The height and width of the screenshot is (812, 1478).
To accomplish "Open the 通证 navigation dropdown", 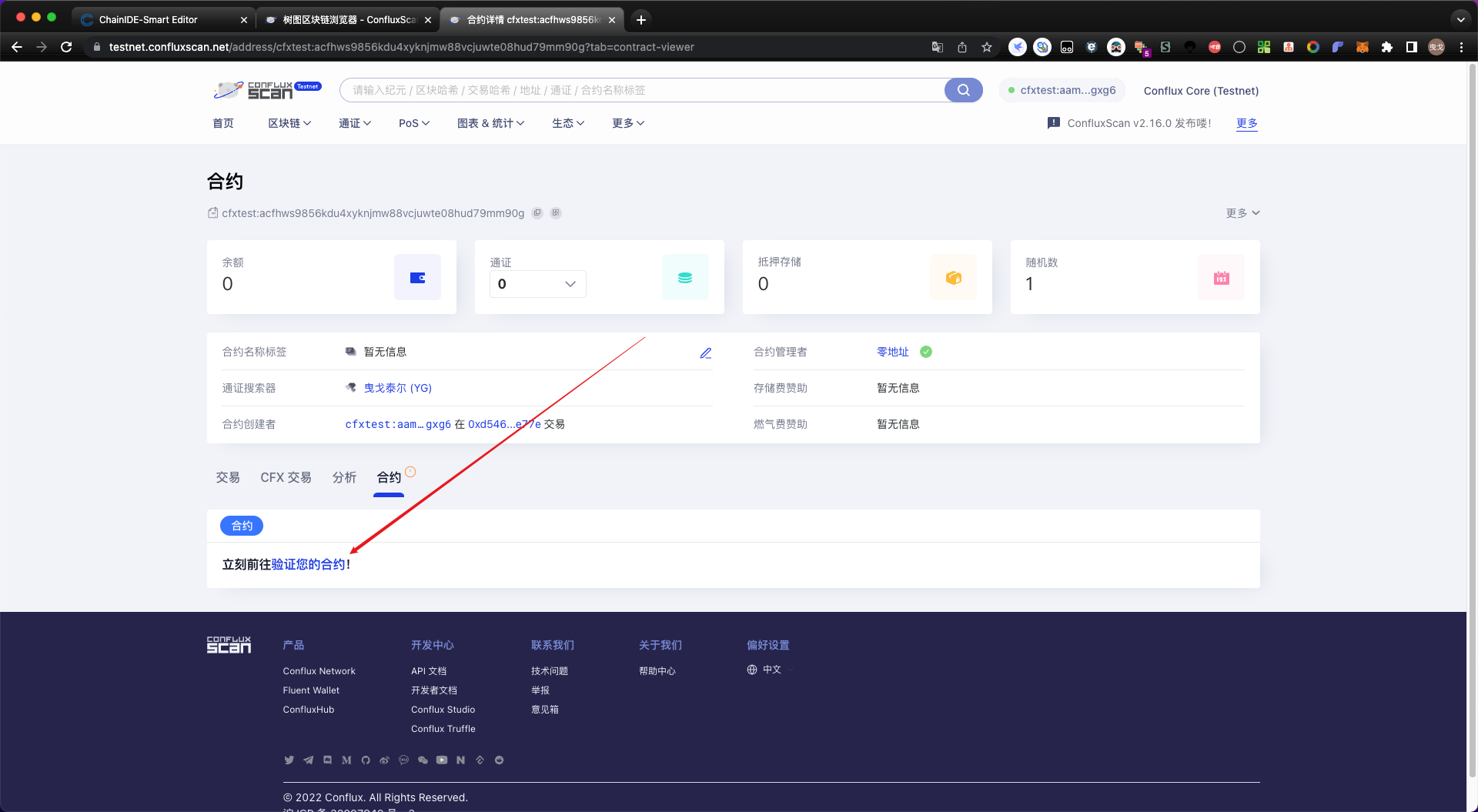I will pyautogui.click(x=355, y=123).
